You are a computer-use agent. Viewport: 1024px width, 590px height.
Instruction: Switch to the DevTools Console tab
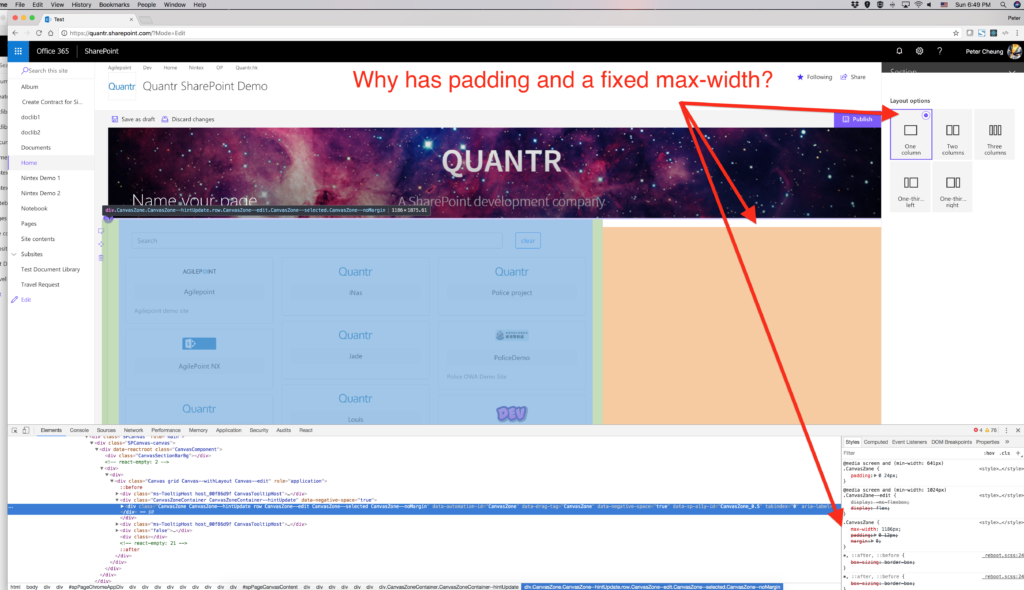click(x=79, y=430)
